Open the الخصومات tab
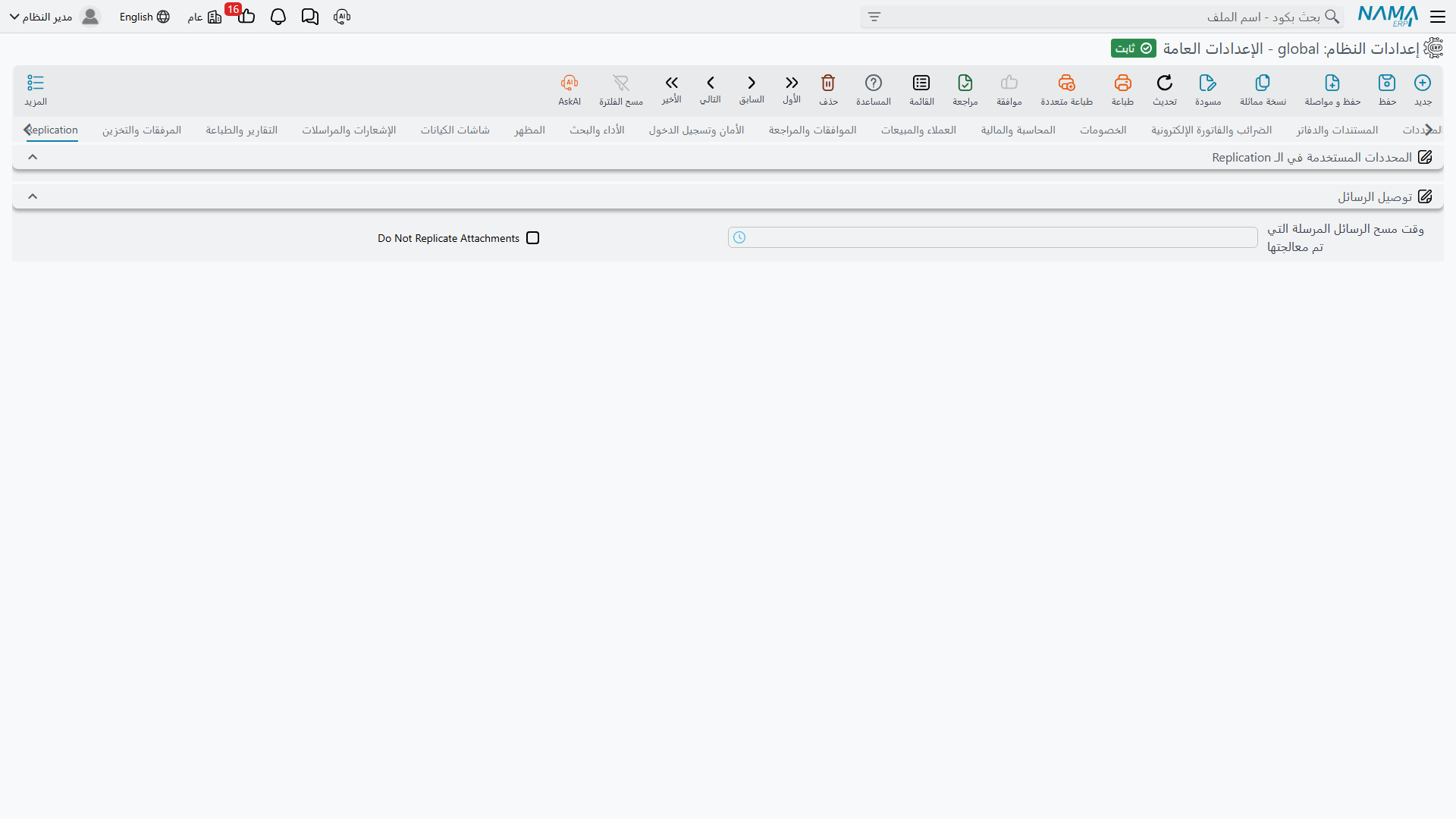 (x=1103, y=130)
